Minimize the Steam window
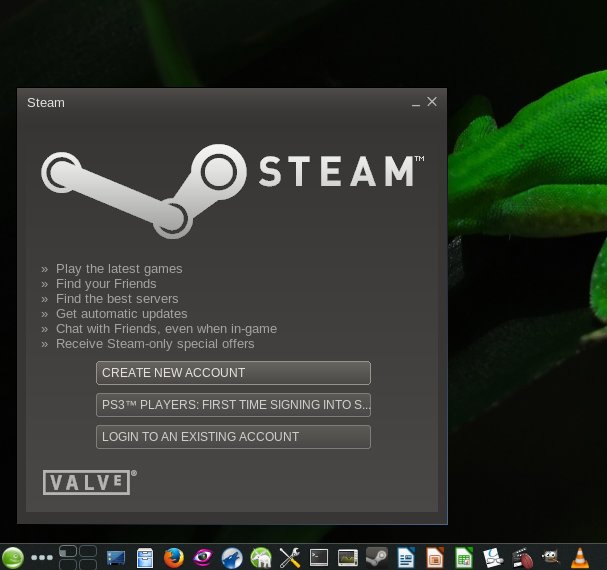 pyautogui.click(x=416, y=103)
